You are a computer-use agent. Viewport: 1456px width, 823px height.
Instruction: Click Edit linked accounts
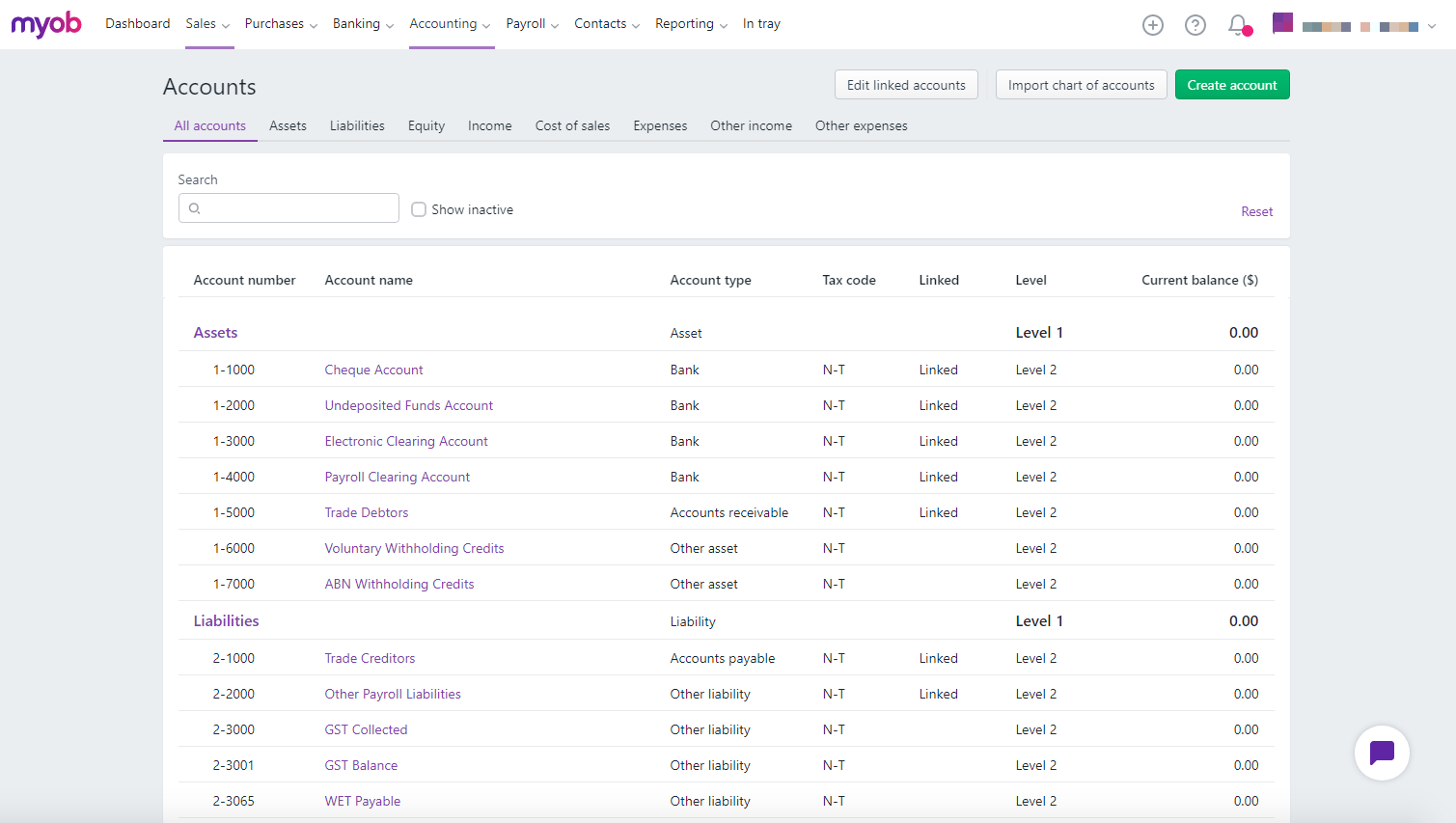pyautogui.click(x=906, y=85)
